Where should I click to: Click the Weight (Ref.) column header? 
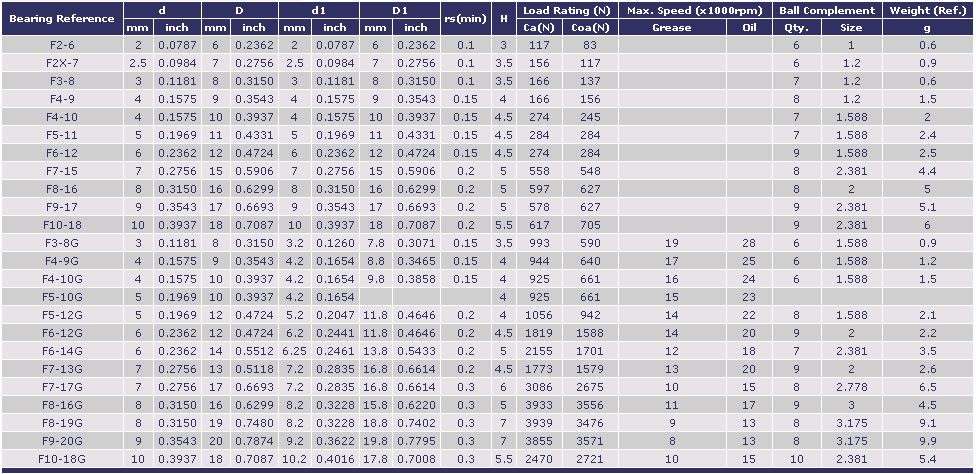click(928, 10)
